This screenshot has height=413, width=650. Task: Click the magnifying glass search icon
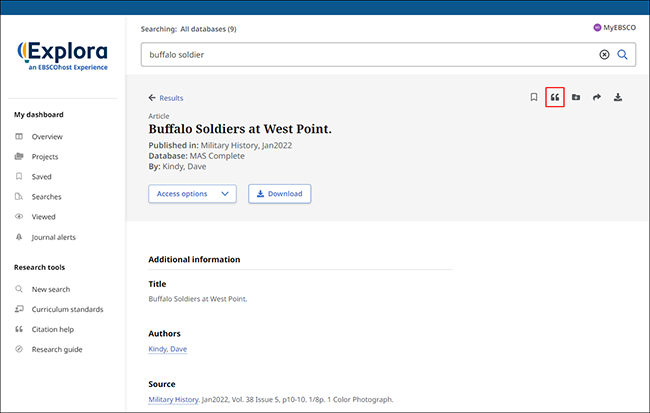tap(622, 54)
